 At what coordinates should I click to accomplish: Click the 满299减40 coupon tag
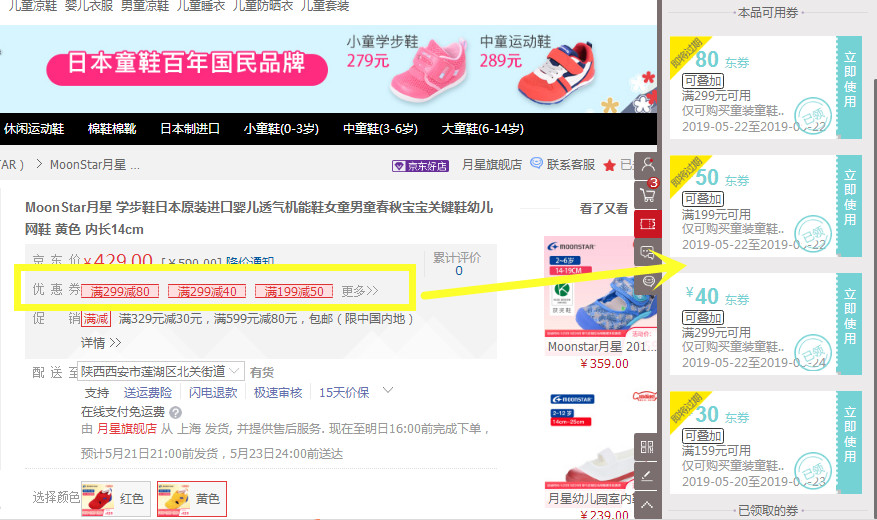pyautogui.click(x=207, y=291)
